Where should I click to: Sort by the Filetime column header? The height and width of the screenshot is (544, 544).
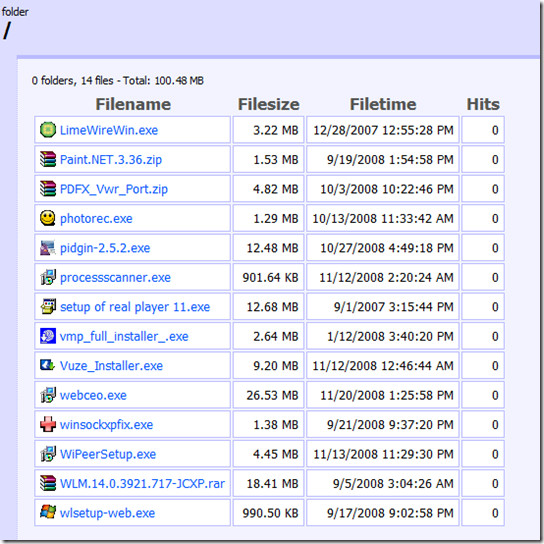383,104
